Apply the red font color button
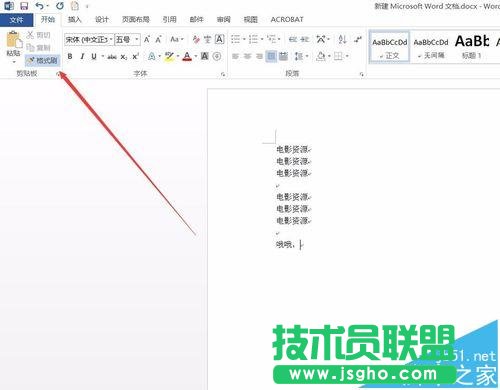 coord(187,56)
